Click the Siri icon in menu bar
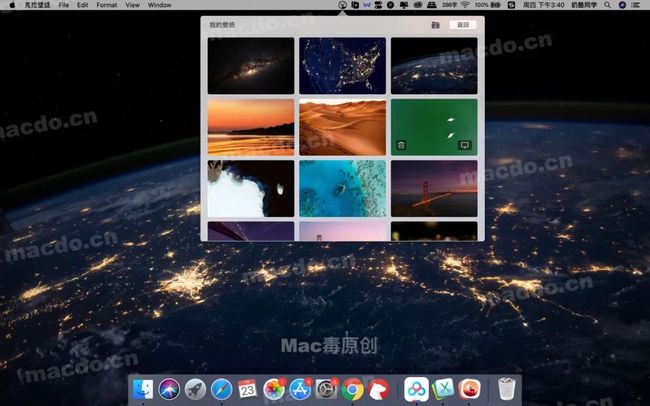The image size is (650, 406). point(622,5)
